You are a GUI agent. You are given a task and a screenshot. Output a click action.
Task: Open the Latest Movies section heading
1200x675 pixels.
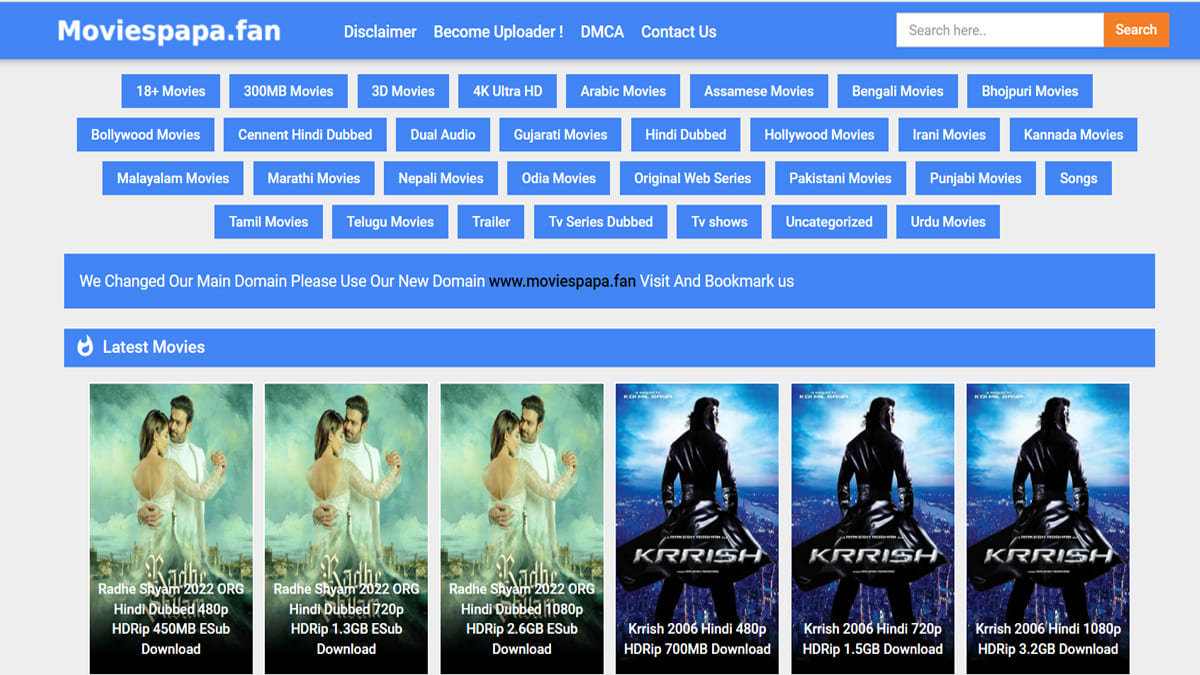tap(154, 347)
